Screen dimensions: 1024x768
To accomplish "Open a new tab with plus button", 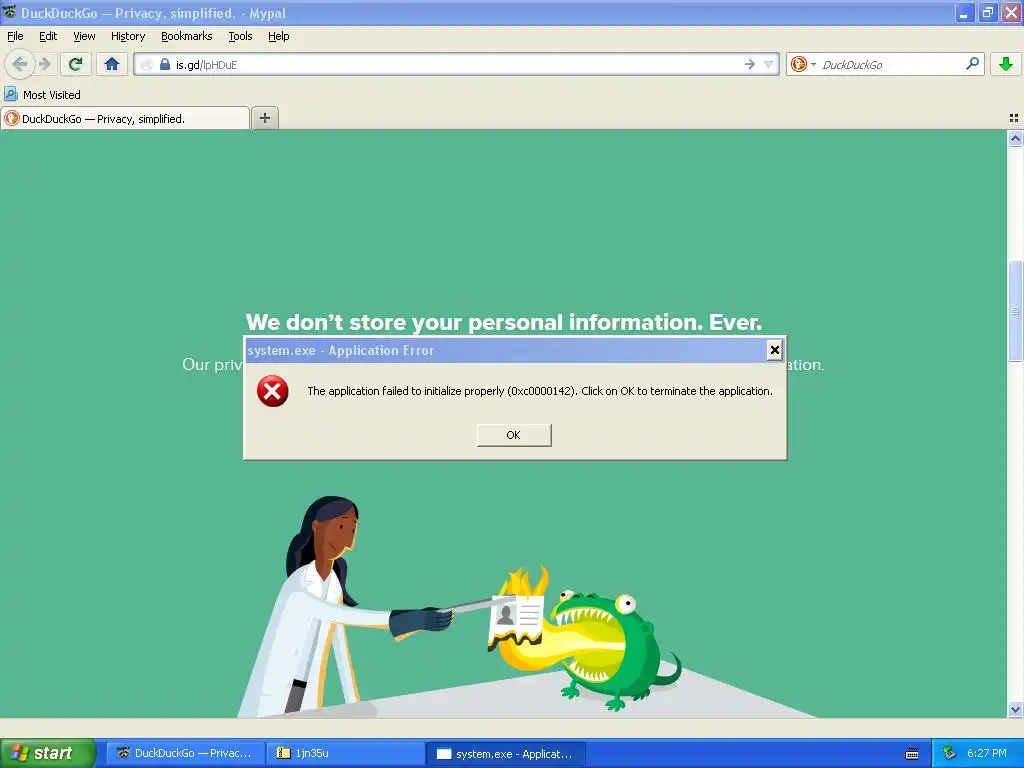I will point(264,118).
